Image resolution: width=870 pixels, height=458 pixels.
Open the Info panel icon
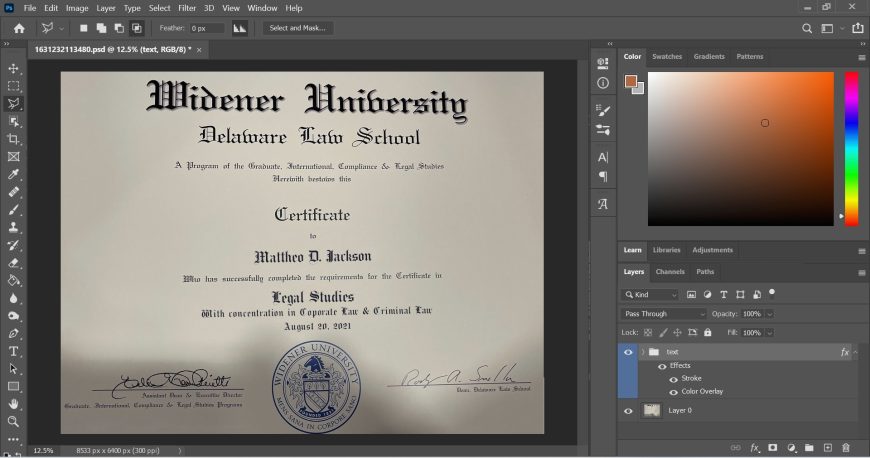603,83
